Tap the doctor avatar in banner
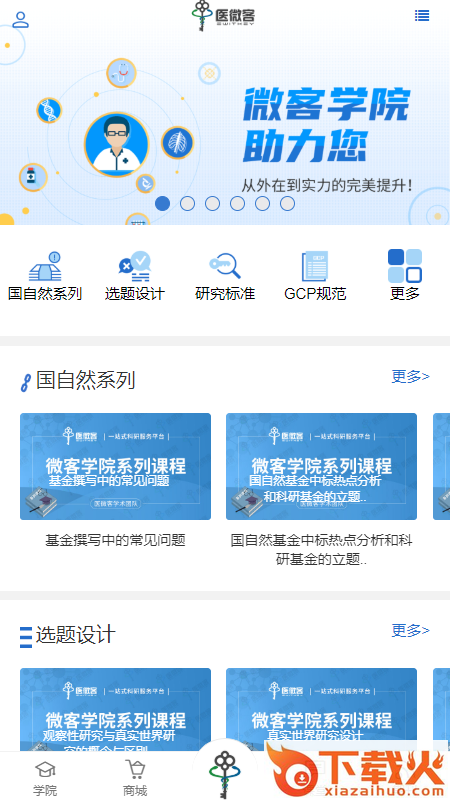450x800 pixels. (117, 145)
